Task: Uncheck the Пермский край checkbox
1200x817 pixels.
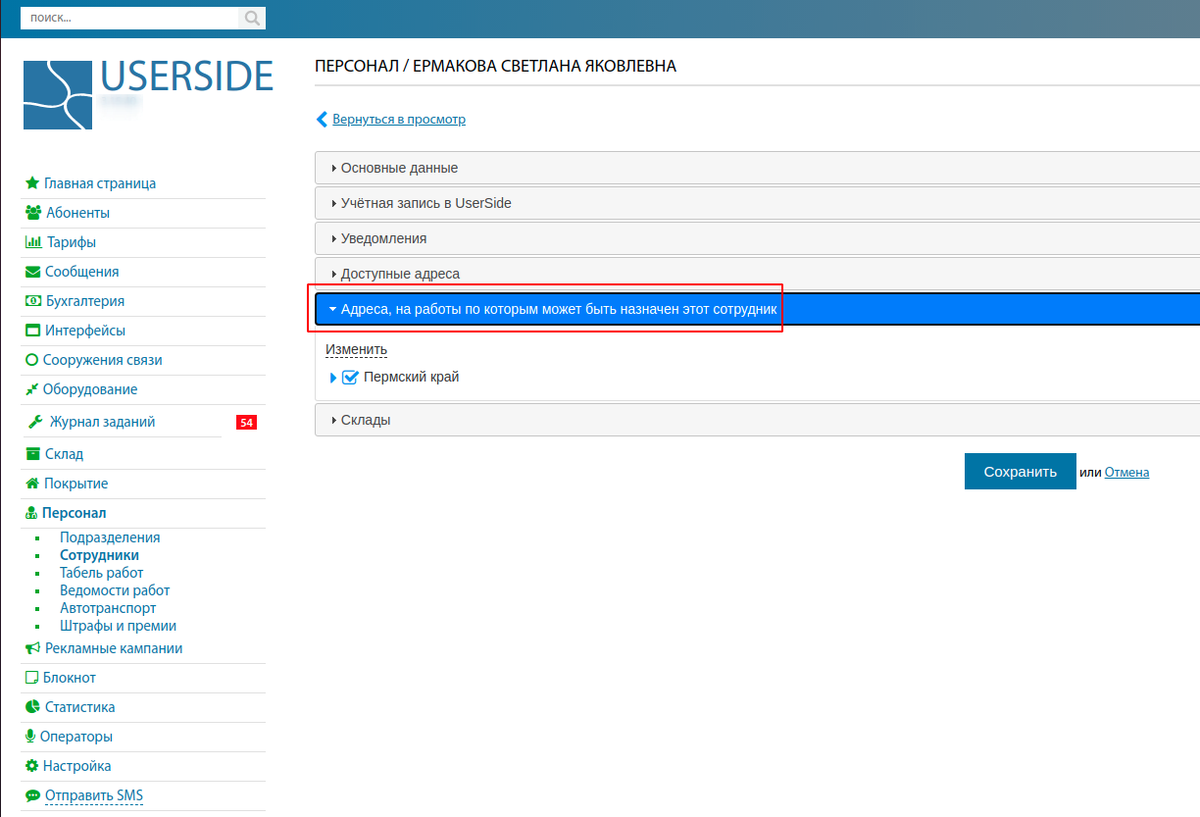Action: (x=350, y=378)
